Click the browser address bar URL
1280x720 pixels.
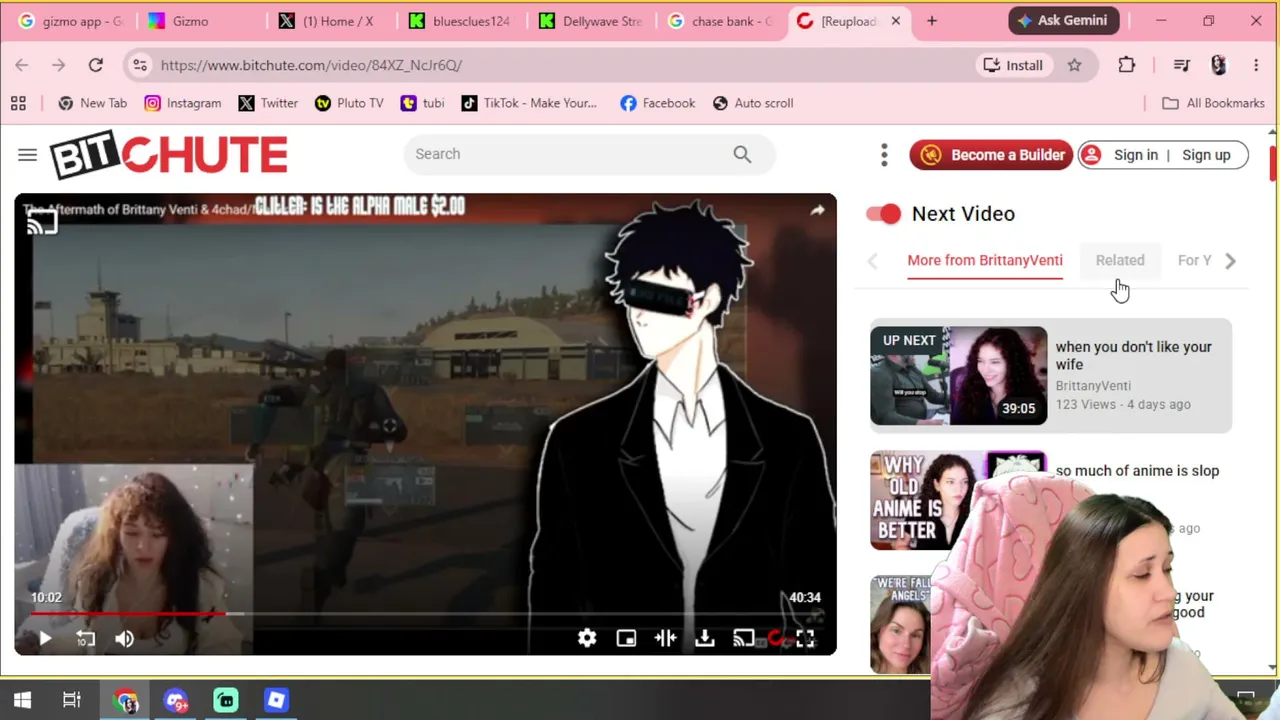(x=311, y=65)
